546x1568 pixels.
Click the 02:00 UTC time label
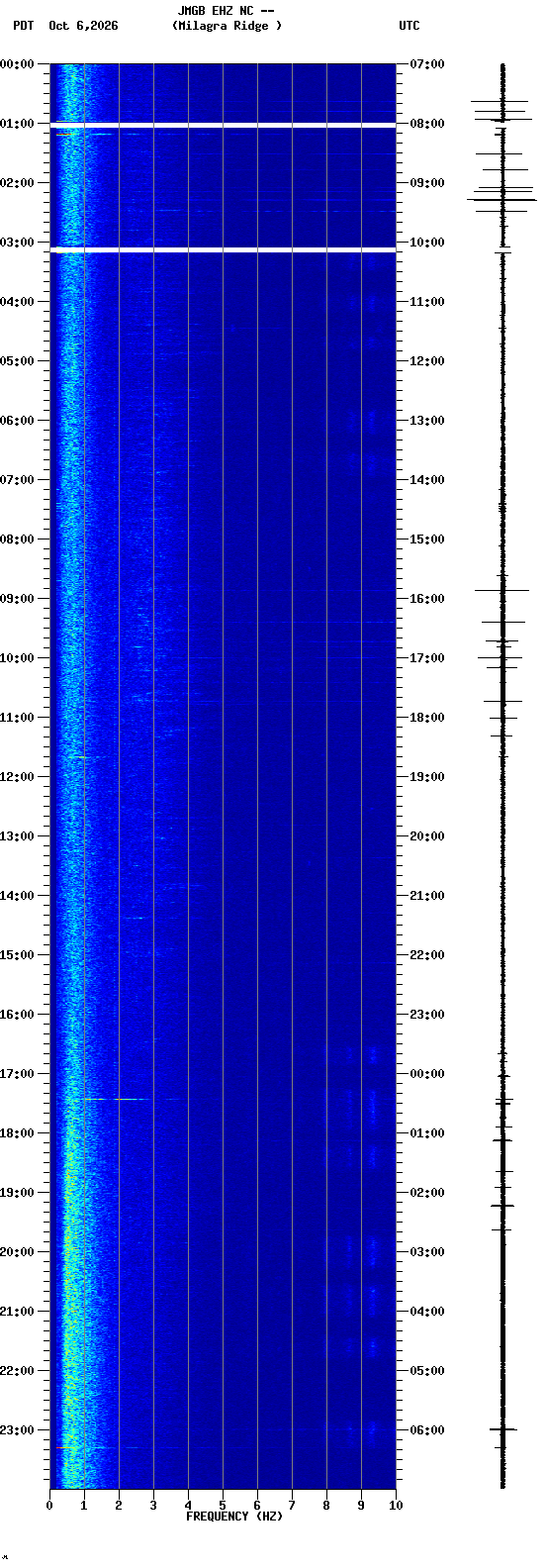pos(427,1193)
